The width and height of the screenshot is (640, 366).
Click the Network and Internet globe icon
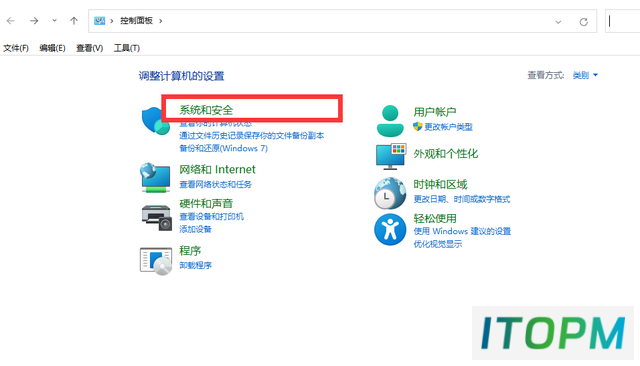point(155,177)
